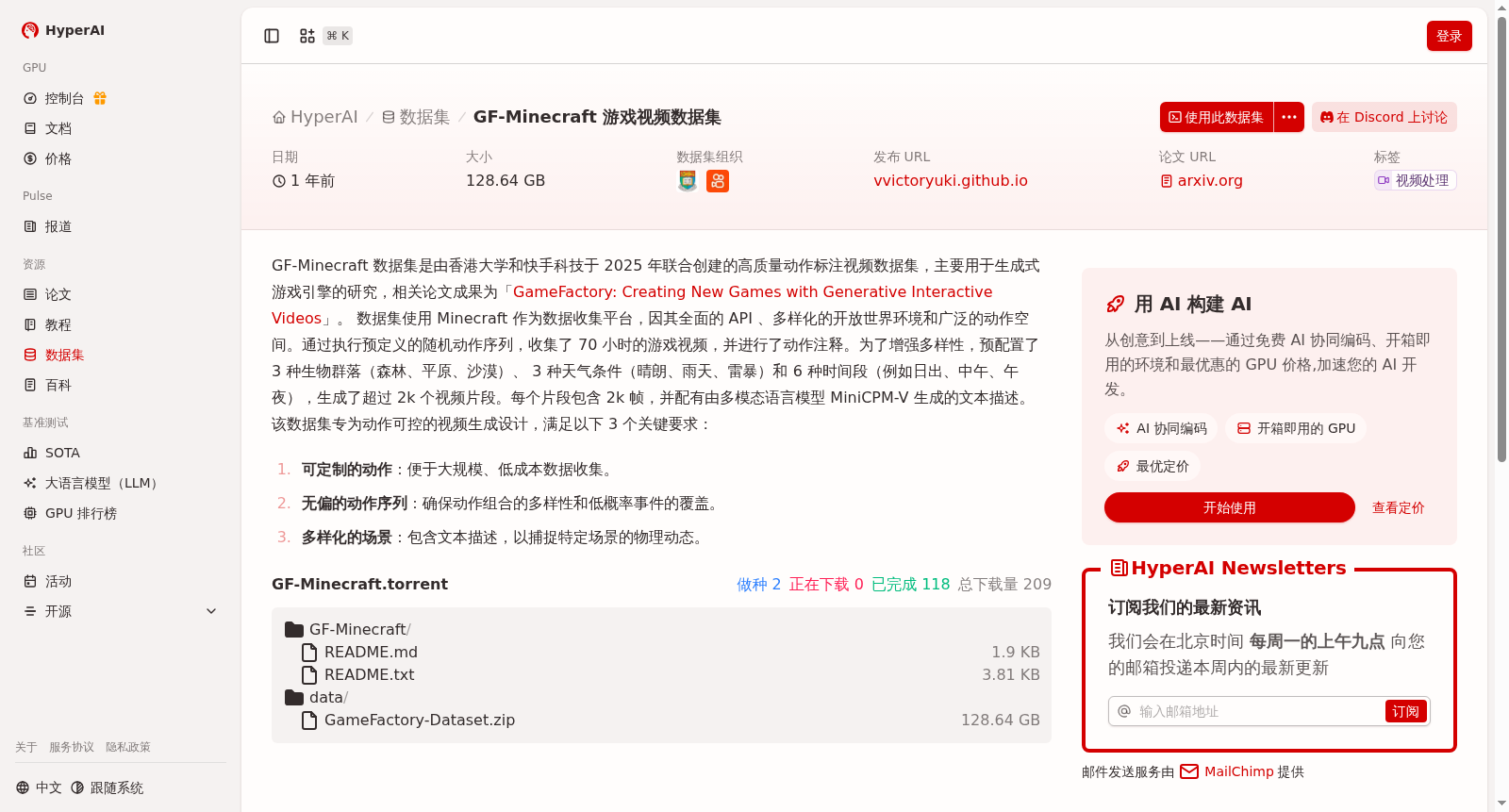Viewport: 1509px width, 812px height.
Task: Open the 服务协议 footer link
Action: [x=72, y=747]
